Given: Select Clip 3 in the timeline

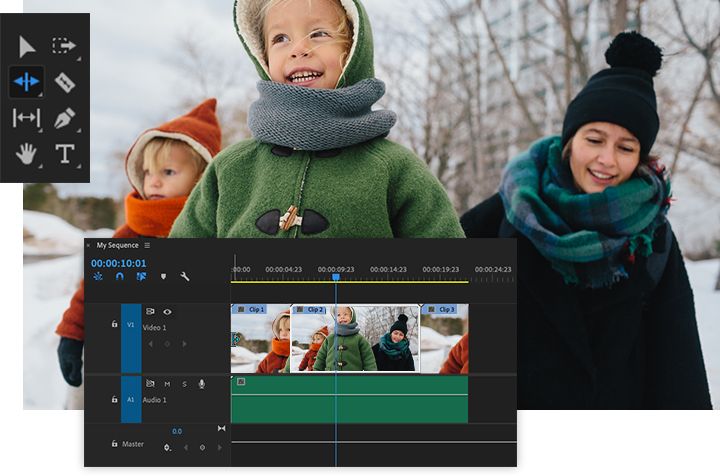Looking at the screenshot, I should [444, 339].
